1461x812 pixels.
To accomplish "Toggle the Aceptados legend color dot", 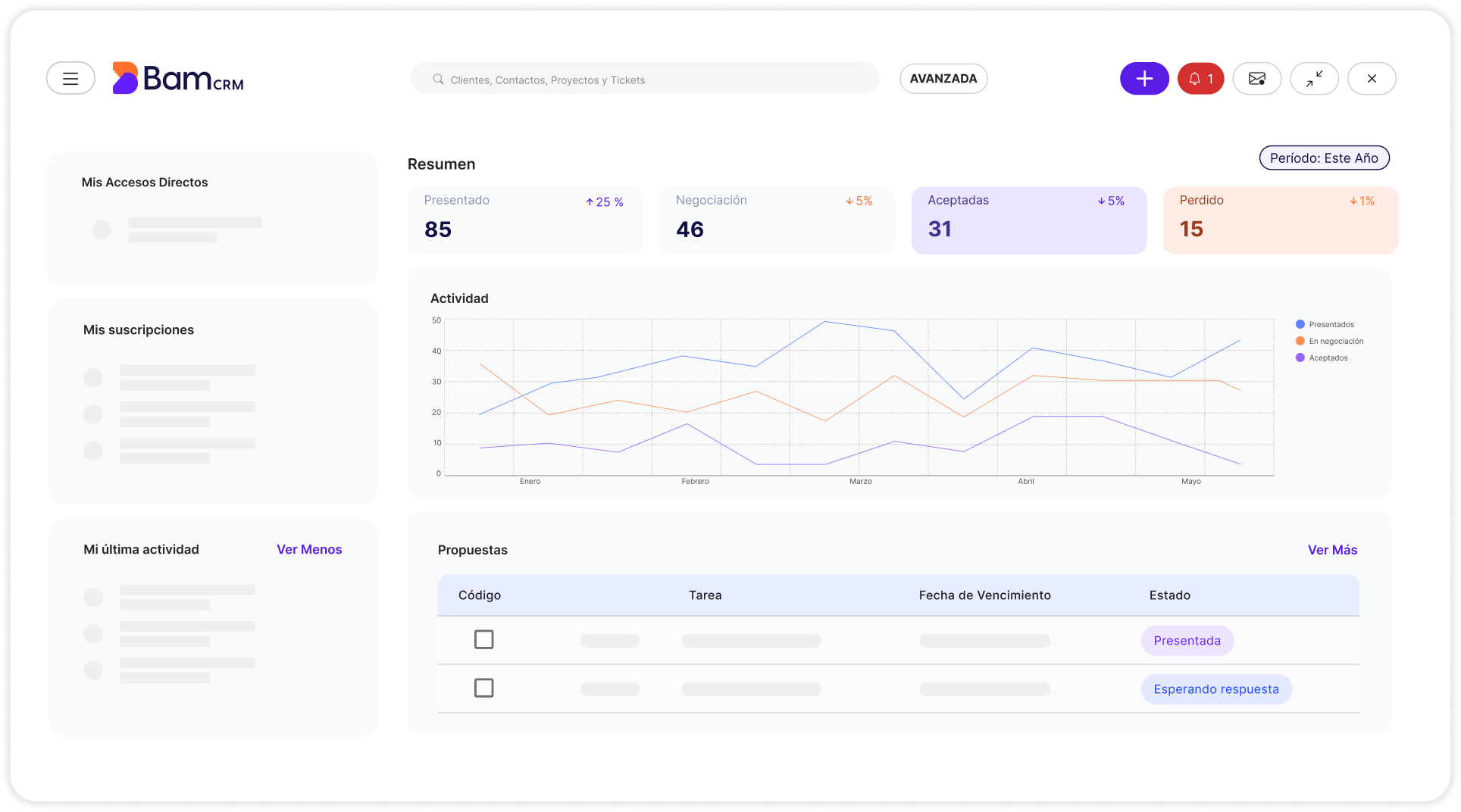I will [1300, 358].
